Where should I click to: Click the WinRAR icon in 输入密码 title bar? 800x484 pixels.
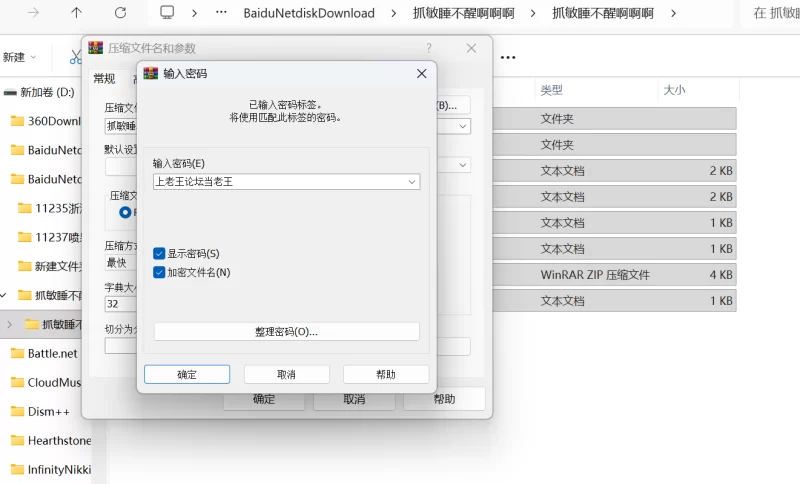point(151,73)
